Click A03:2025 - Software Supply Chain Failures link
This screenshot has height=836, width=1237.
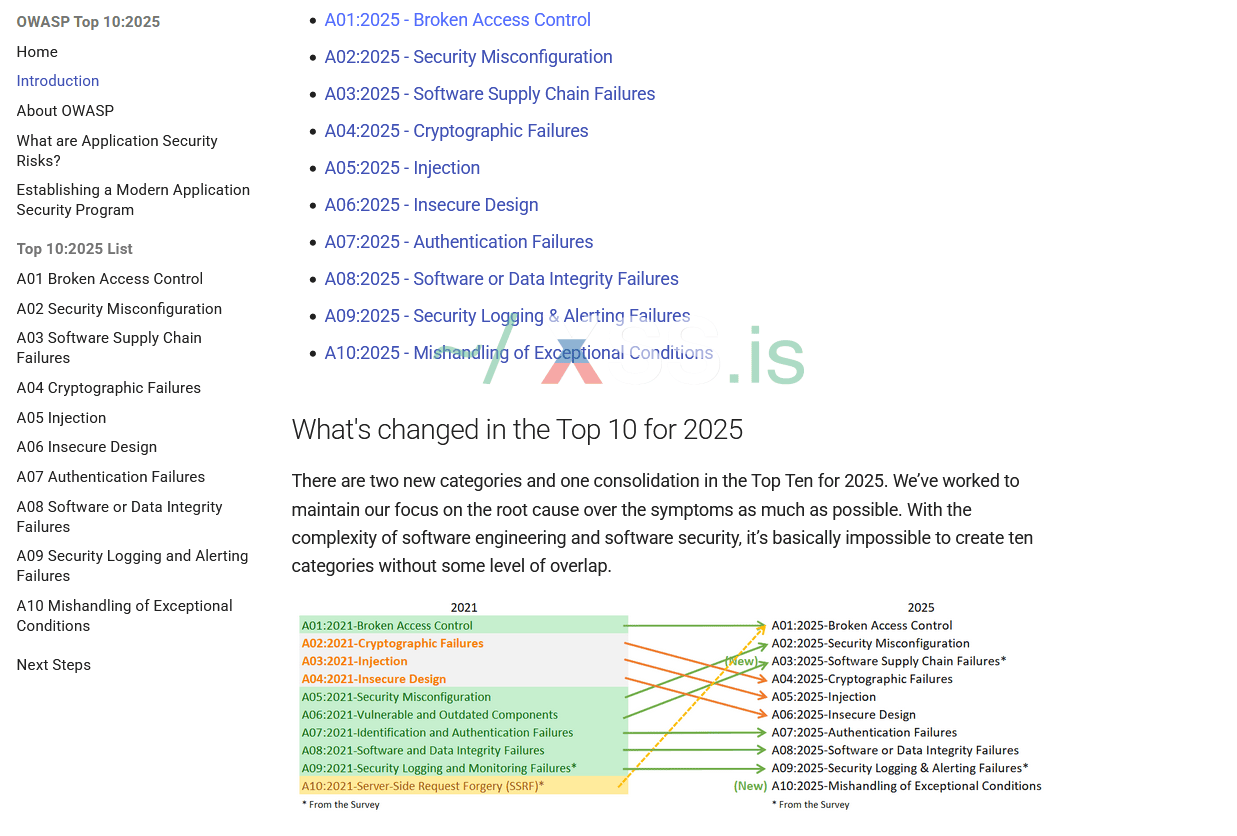coord(490,94)
